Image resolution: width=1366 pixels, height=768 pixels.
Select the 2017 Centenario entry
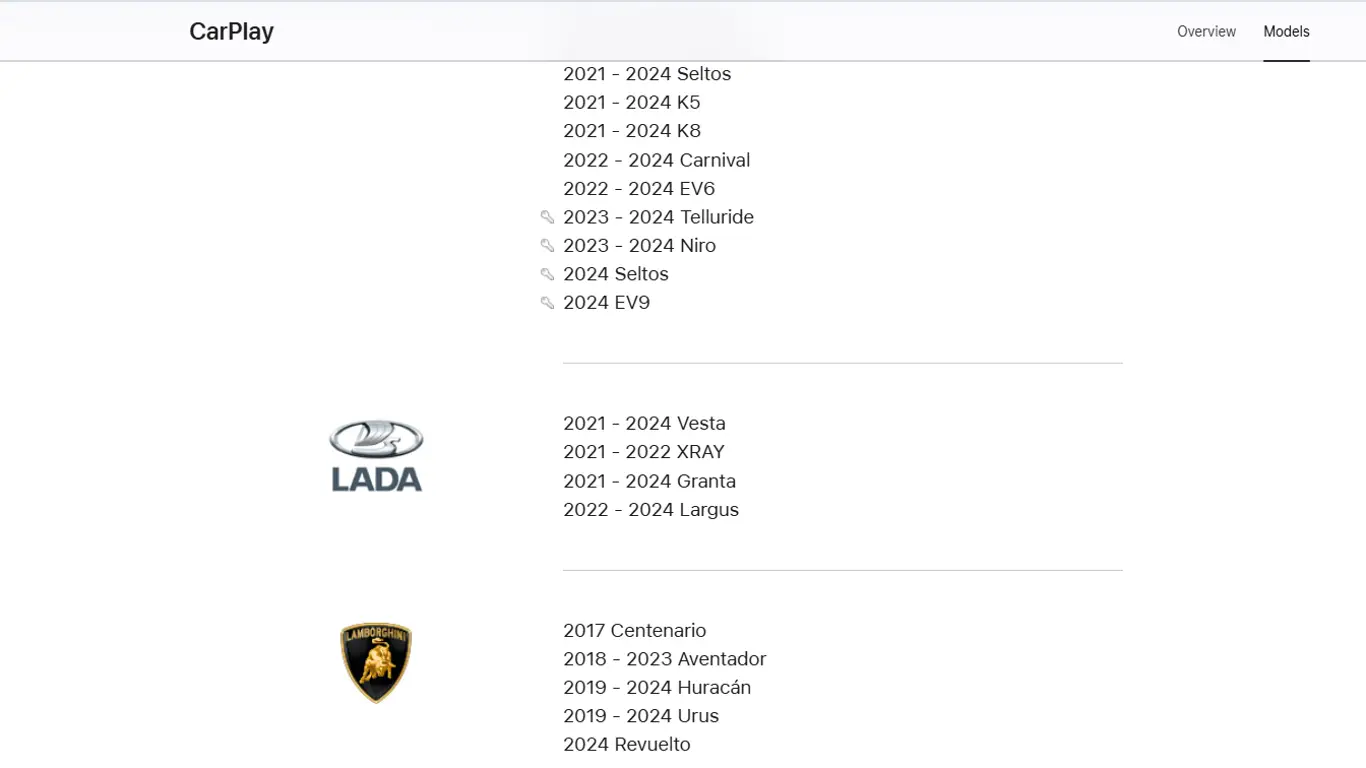click(634, 630)
